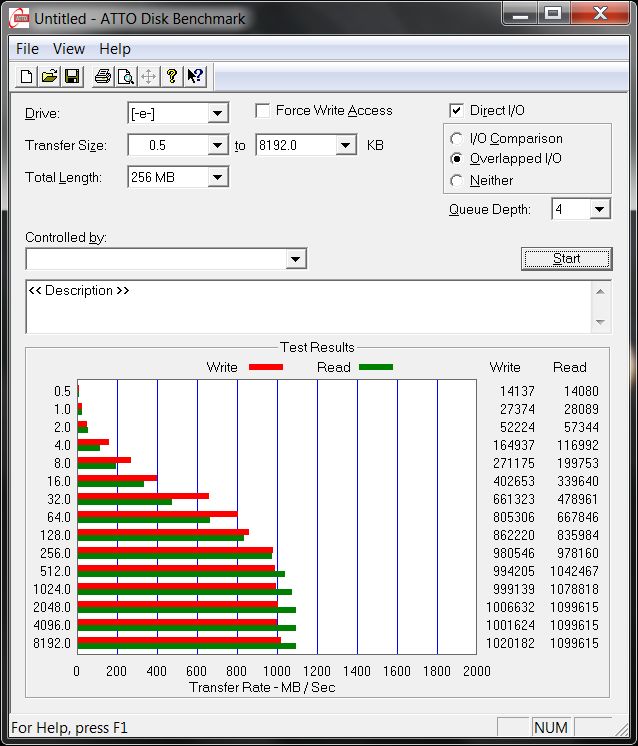Click Write value 14137 for 0.5 KB
Screen dimensions: 638x746
tap(517, 391)
